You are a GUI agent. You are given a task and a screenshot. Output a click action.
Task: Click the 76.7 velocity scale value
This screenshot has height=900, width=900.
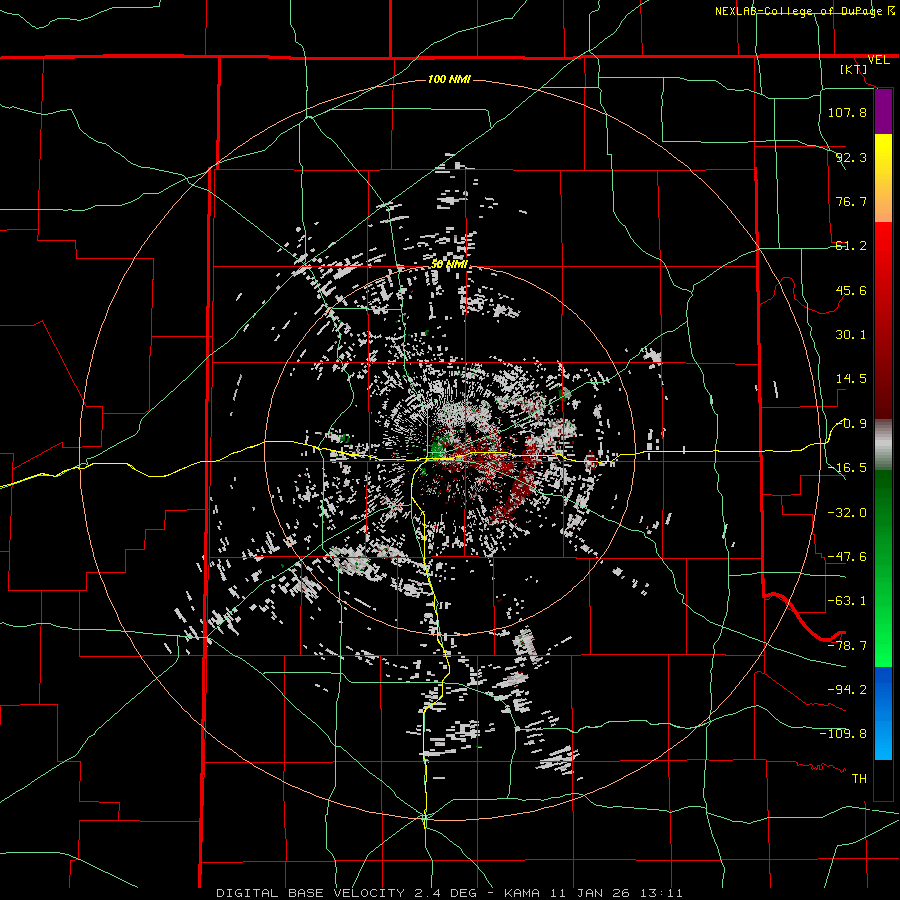pos(851,201)
